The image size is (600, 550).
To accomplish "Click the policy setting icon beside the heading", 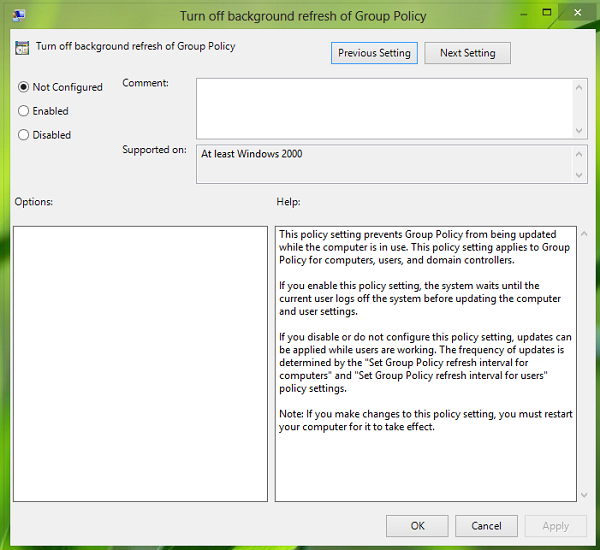I will tap(23, 46).
